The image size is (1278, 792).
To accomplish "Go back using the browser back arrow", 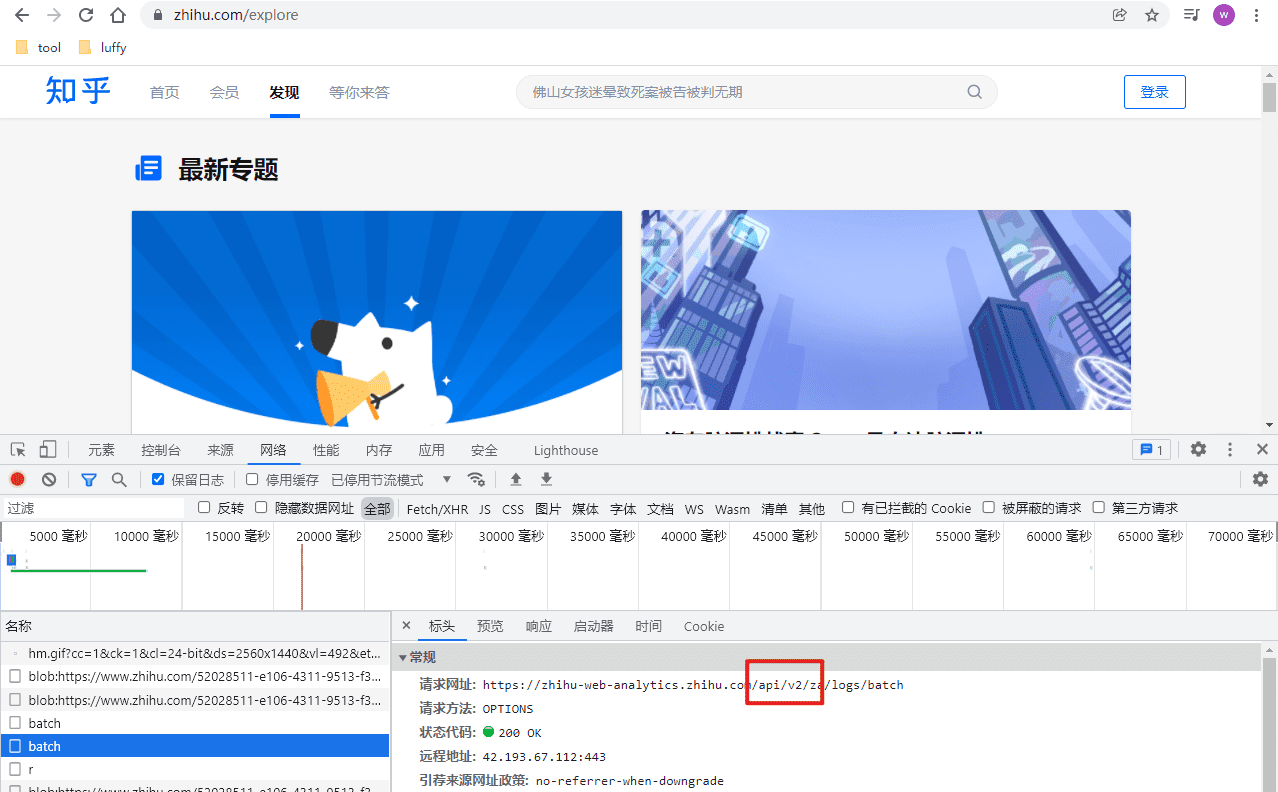I will (22, 15).
